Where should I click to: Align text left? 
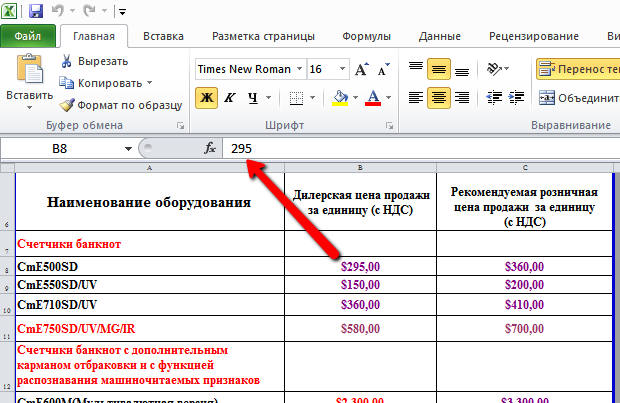click(x=416, y=98)
